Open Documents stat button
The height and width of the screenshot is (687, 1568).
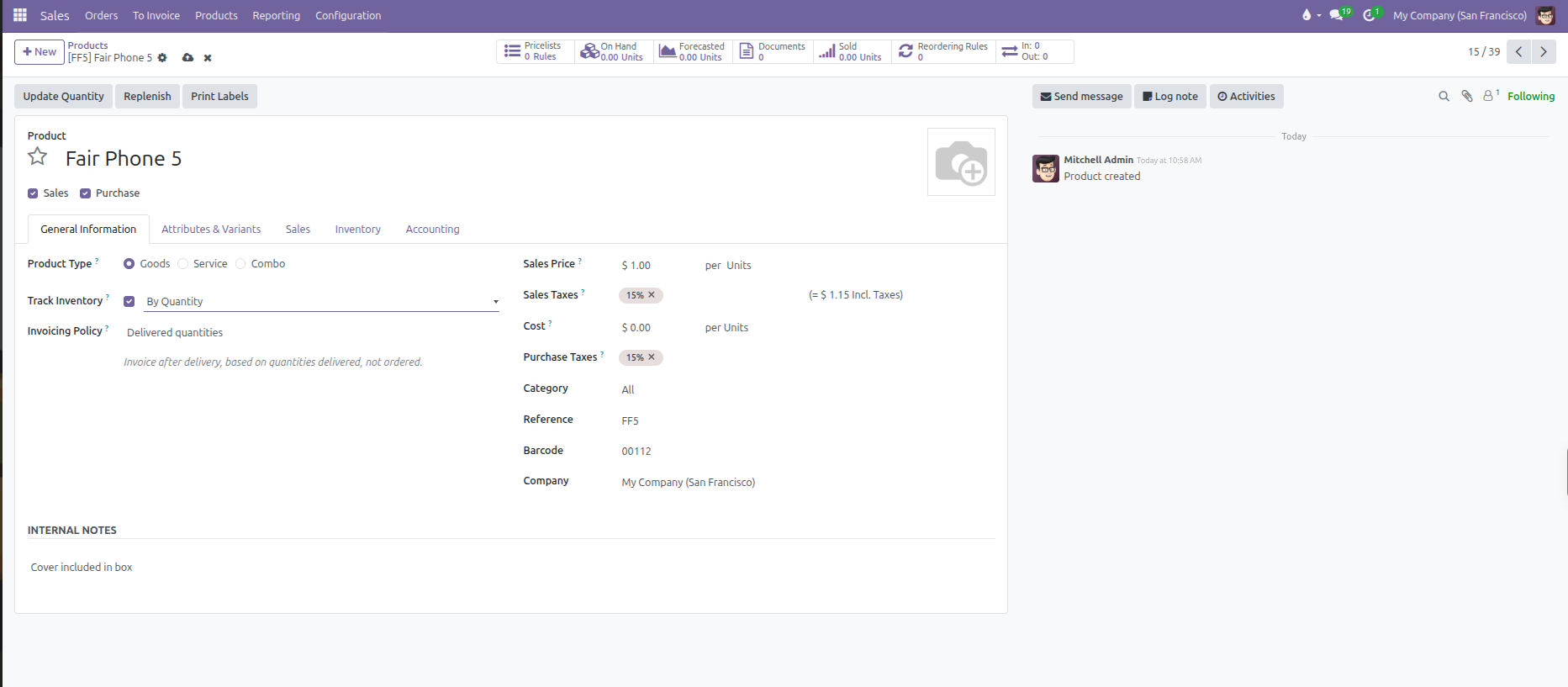(x=772, y=51)
